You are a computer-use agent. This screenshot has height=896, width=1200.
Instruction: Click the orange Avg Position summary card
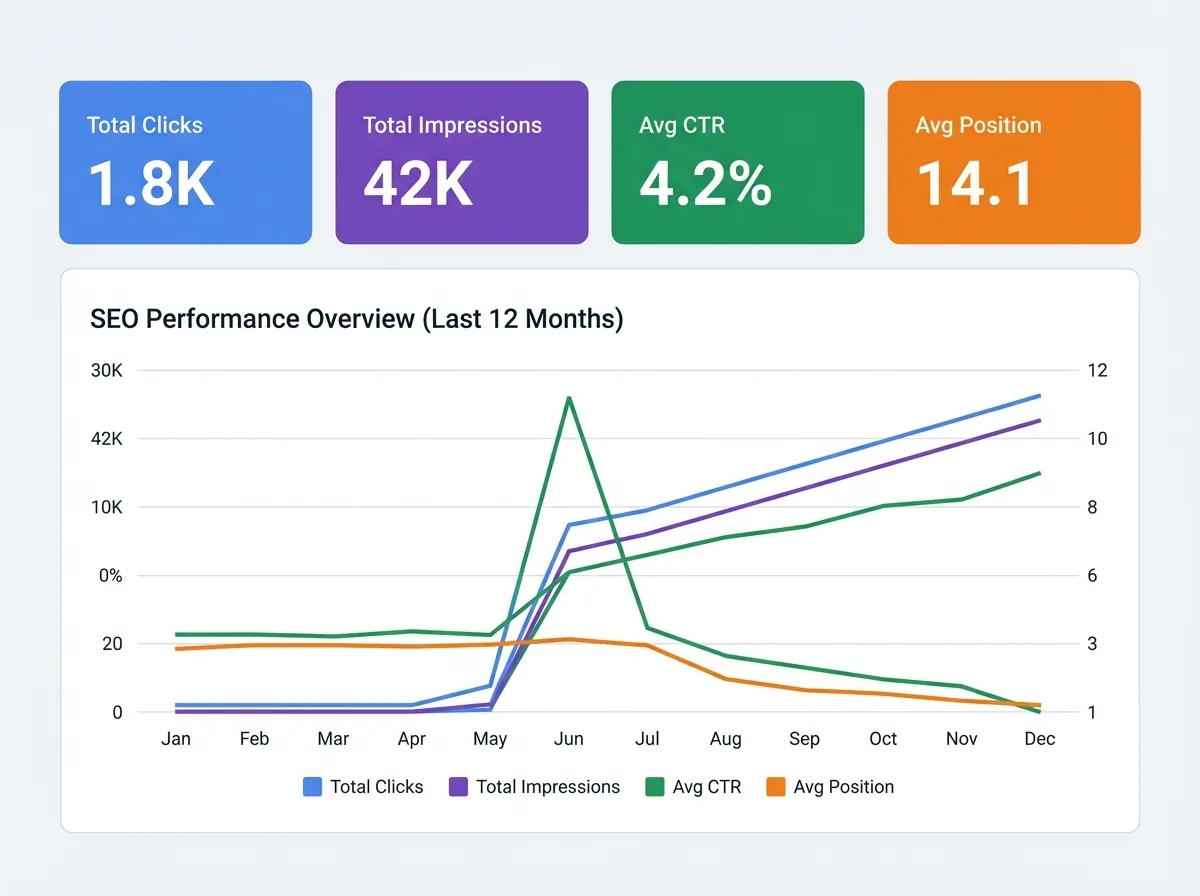pos(1013,162)
